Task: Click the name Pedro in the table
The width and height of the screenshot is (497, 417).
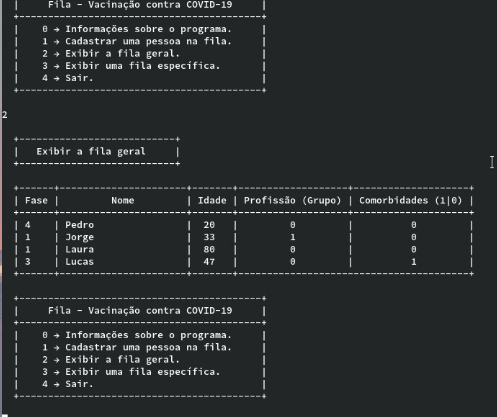Action: pyautogui.click(x=79, y=225)
